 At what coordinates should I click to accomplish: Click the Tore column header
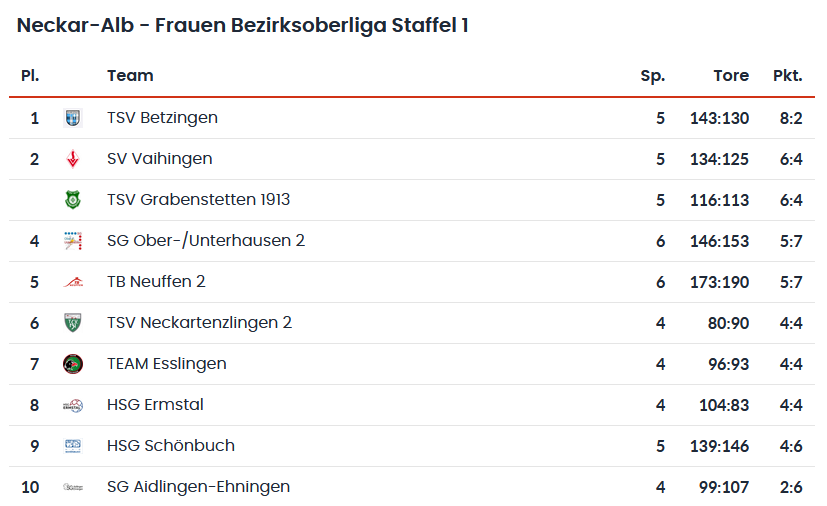[x=731, y=76]
